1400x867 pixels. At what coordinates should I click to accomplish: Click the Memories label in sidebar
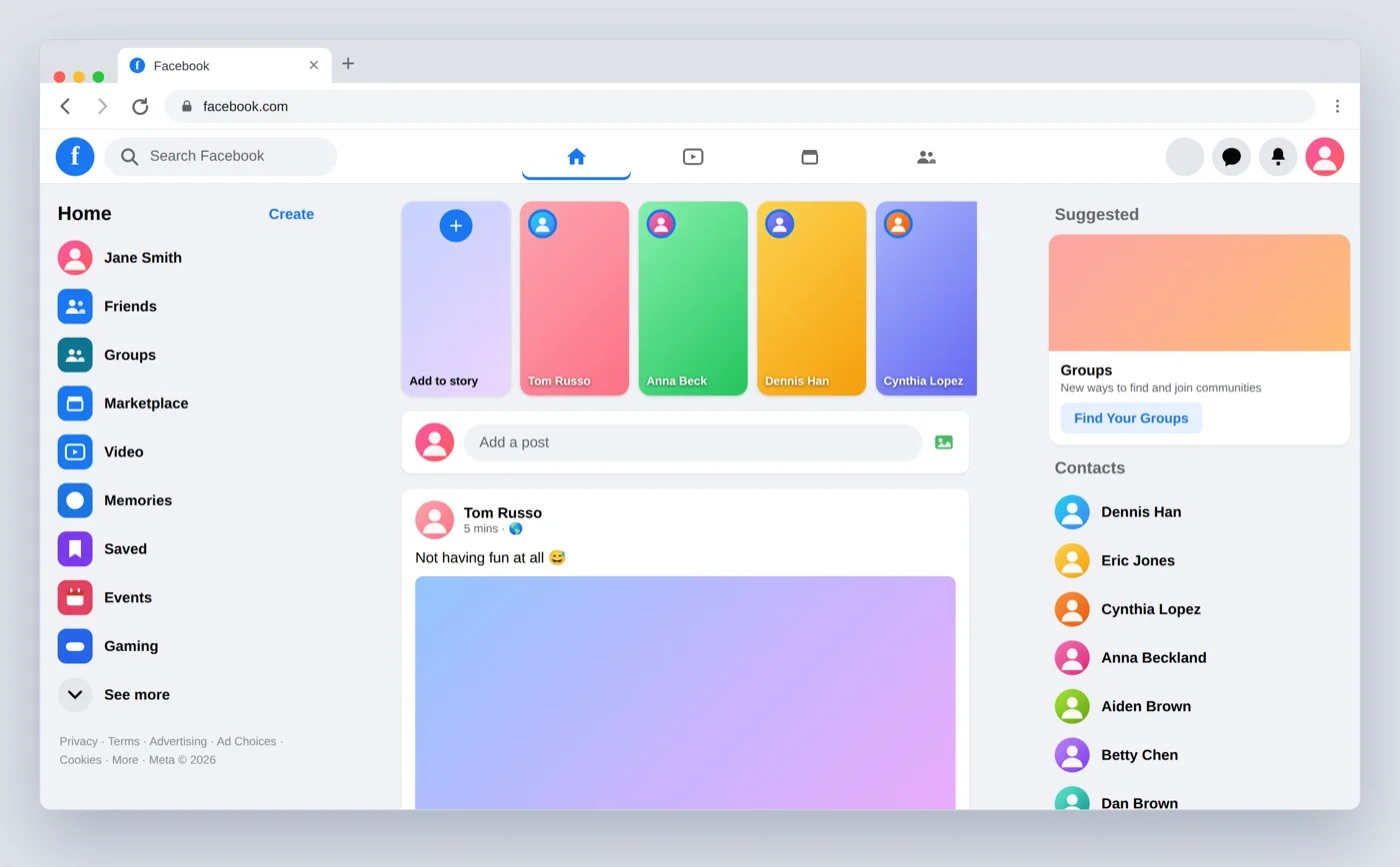[138, 500]
